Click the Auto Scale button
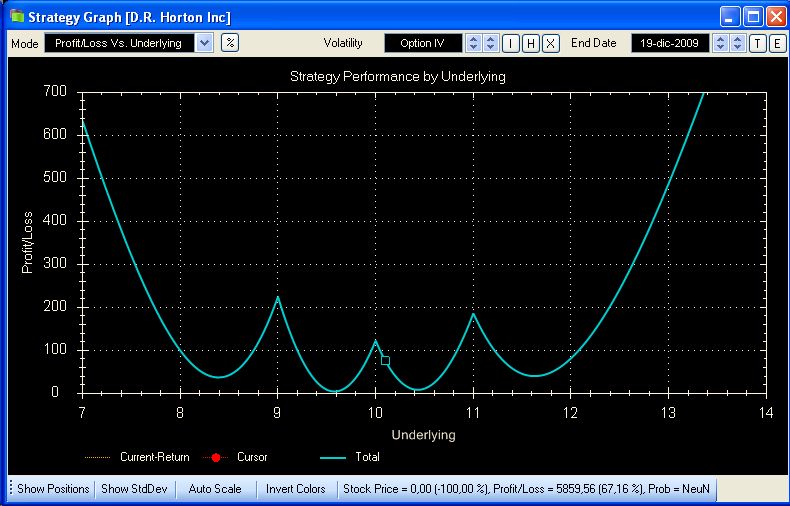The height and width of the screenshot is (506, 790). point(215,488)
